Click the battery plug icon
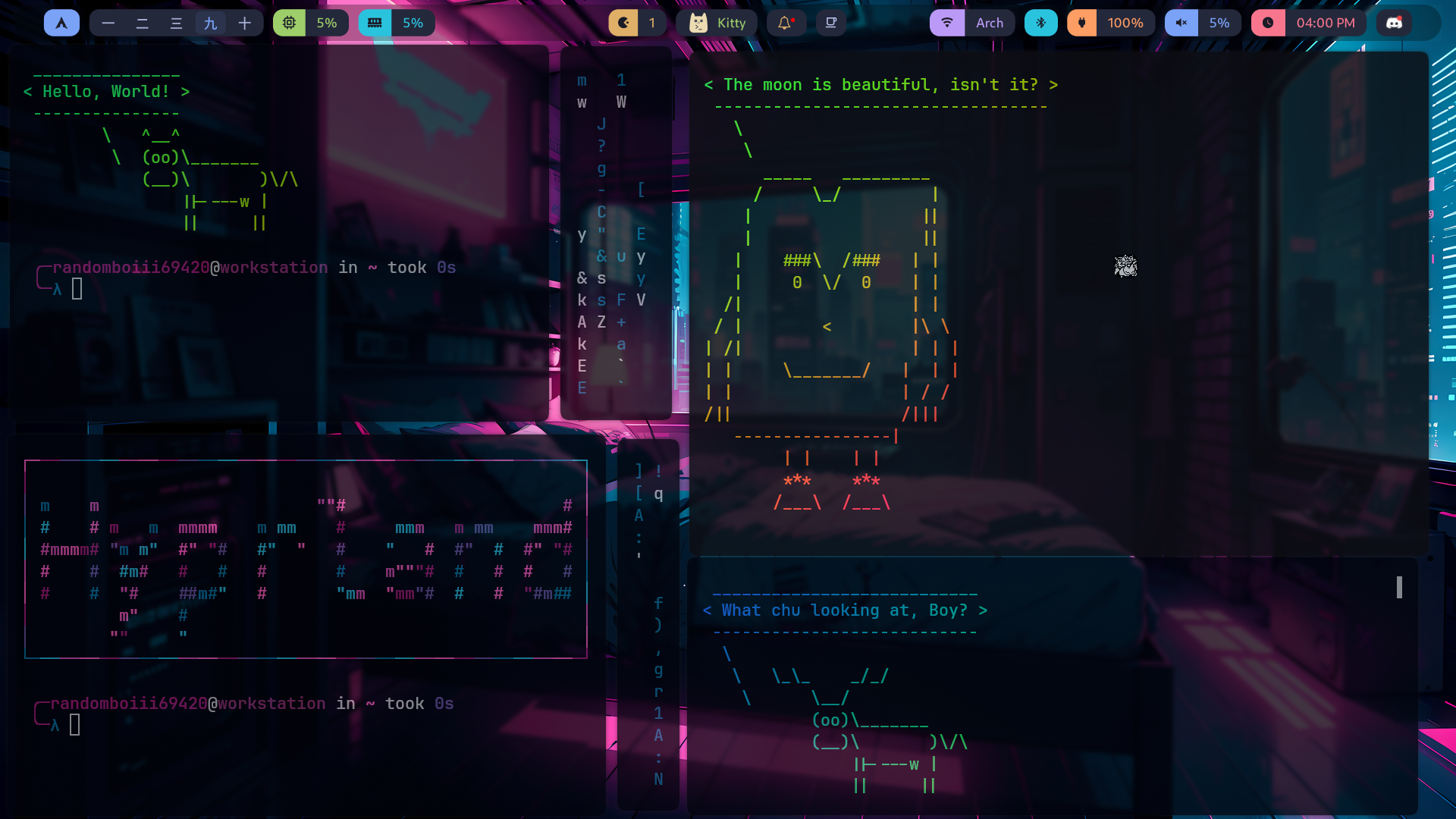The image size is (1456, 819). [x=1082, y=23]
